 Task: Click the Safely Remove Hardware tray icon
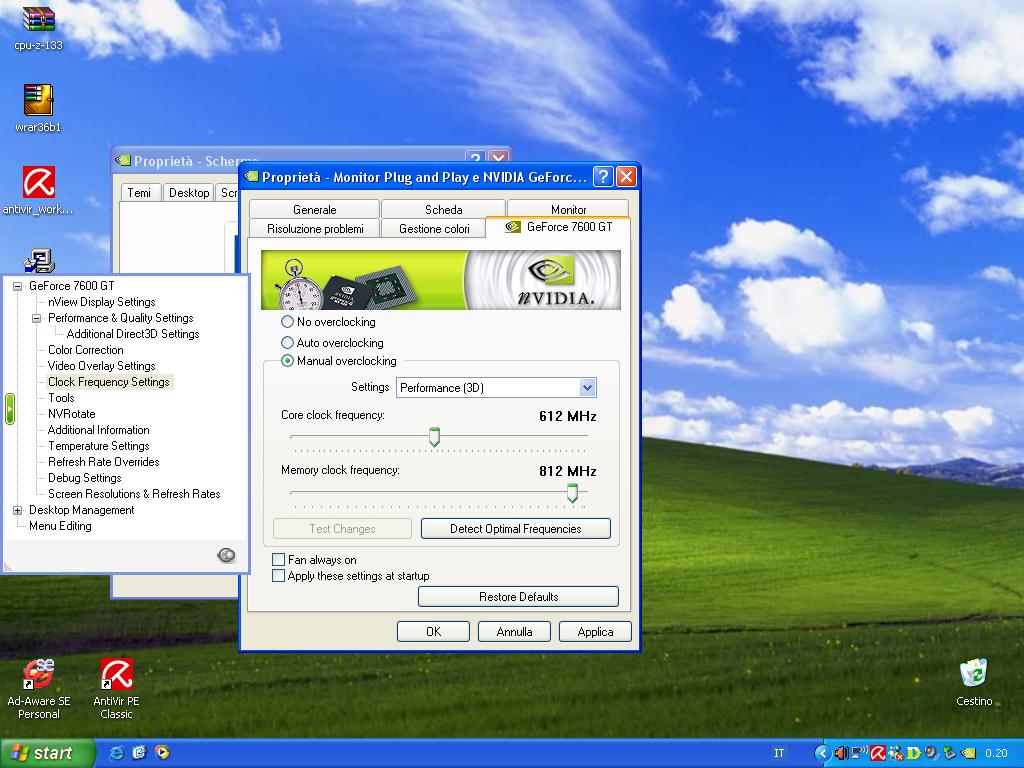(x=949, y=754)
